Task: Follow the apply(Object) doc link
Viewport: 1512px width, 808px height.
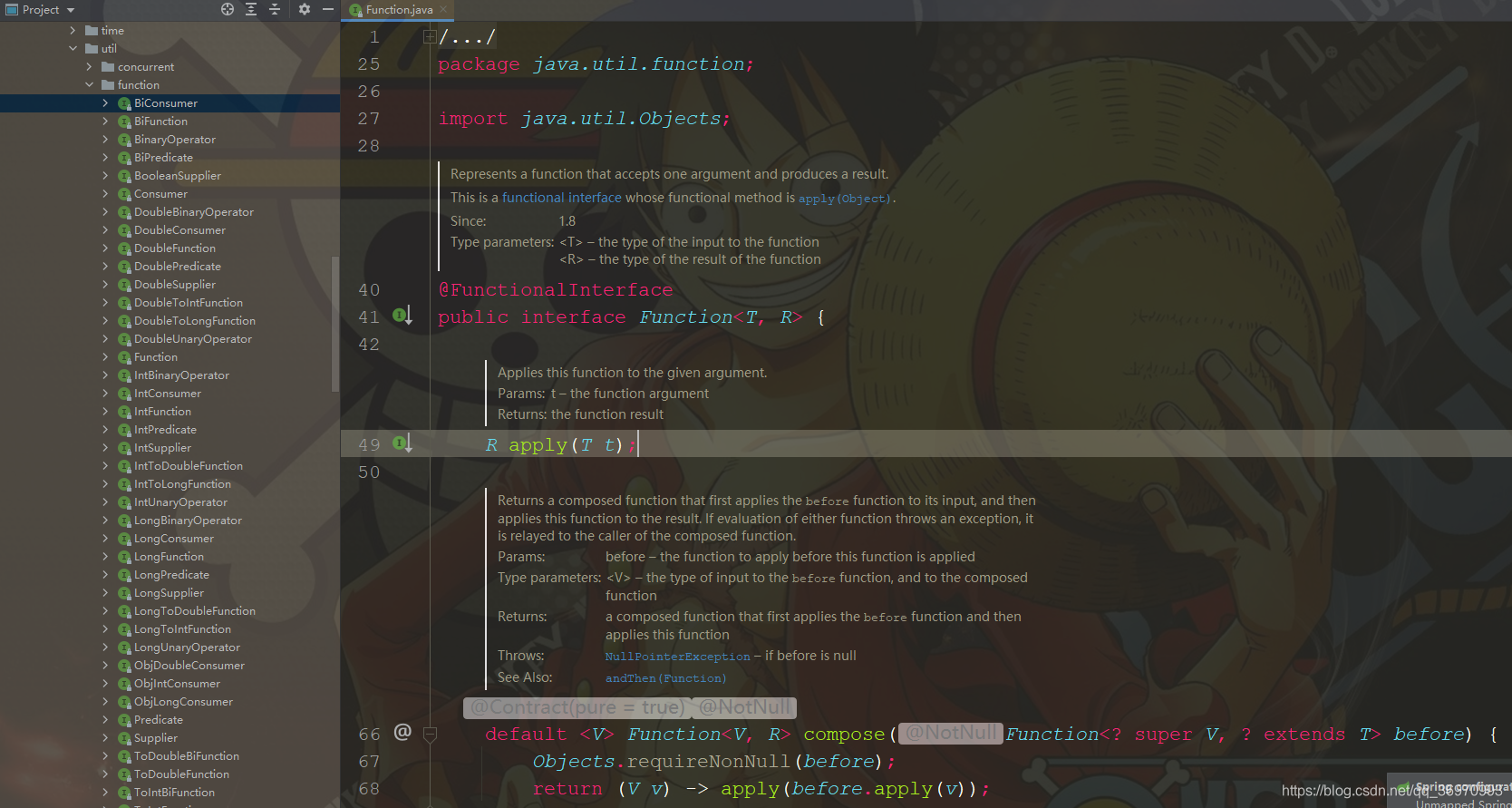Action: (x=845, y=199)
